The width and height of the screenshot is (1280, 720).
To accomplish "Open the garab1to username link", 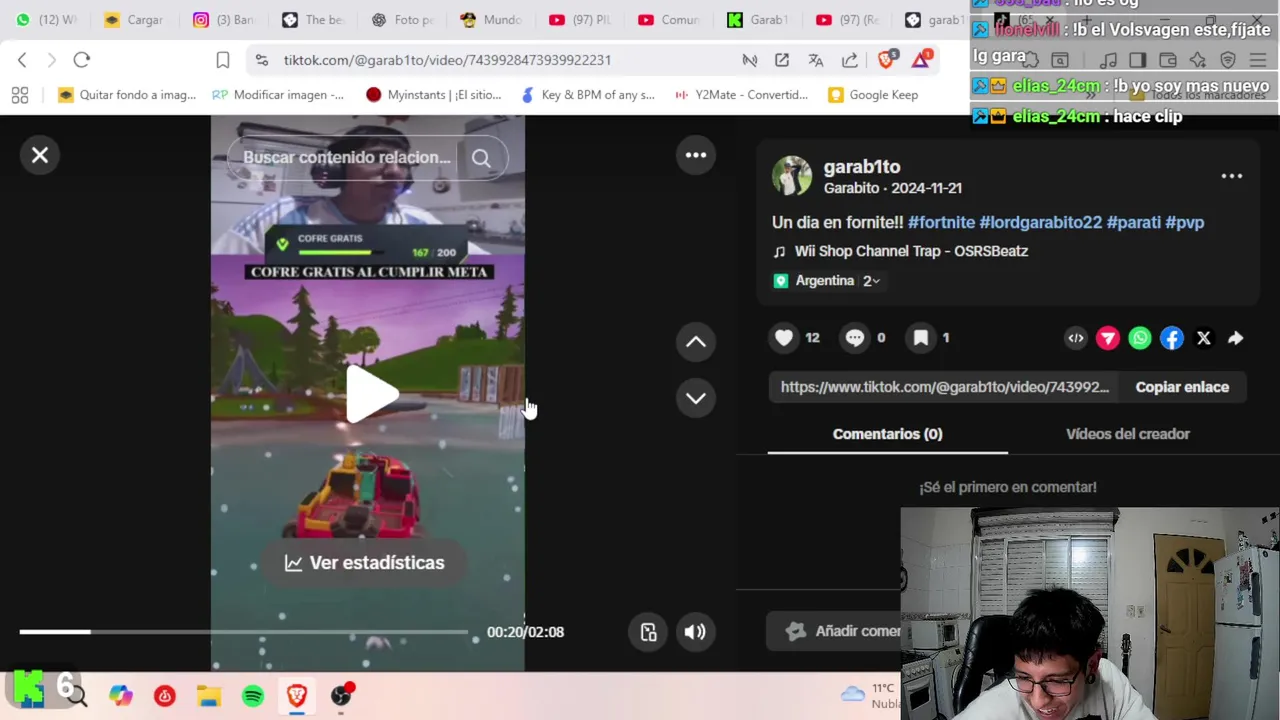I will [862, 167].
